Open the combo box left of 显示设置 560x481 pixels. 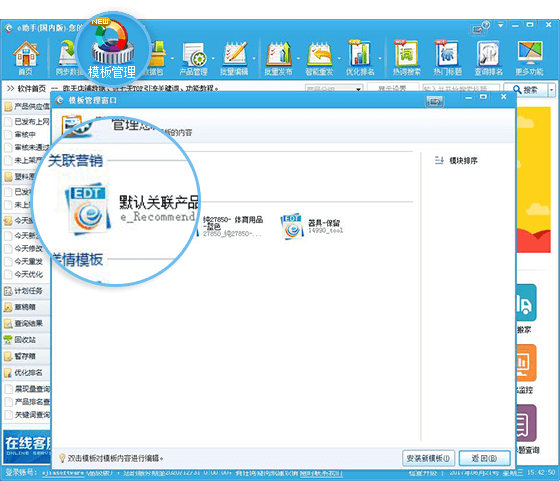(334, 89)
